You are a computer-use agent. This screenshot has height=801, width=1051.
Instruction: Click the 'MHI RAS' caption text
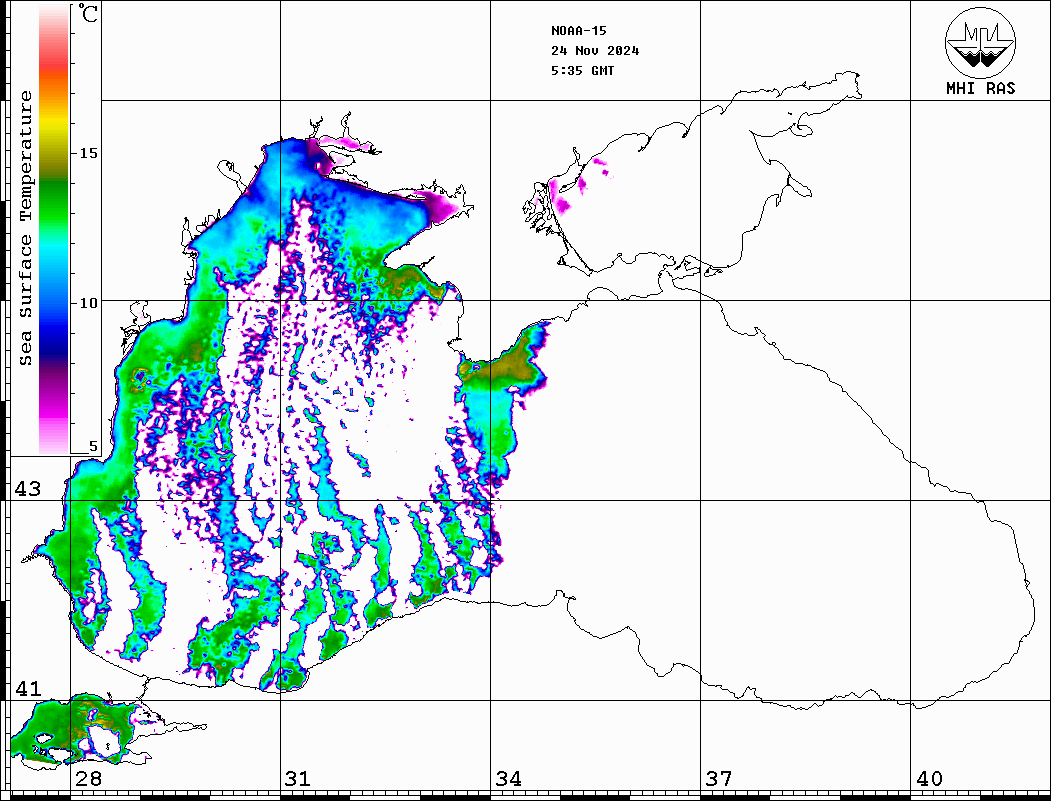[x=980, y=88]
